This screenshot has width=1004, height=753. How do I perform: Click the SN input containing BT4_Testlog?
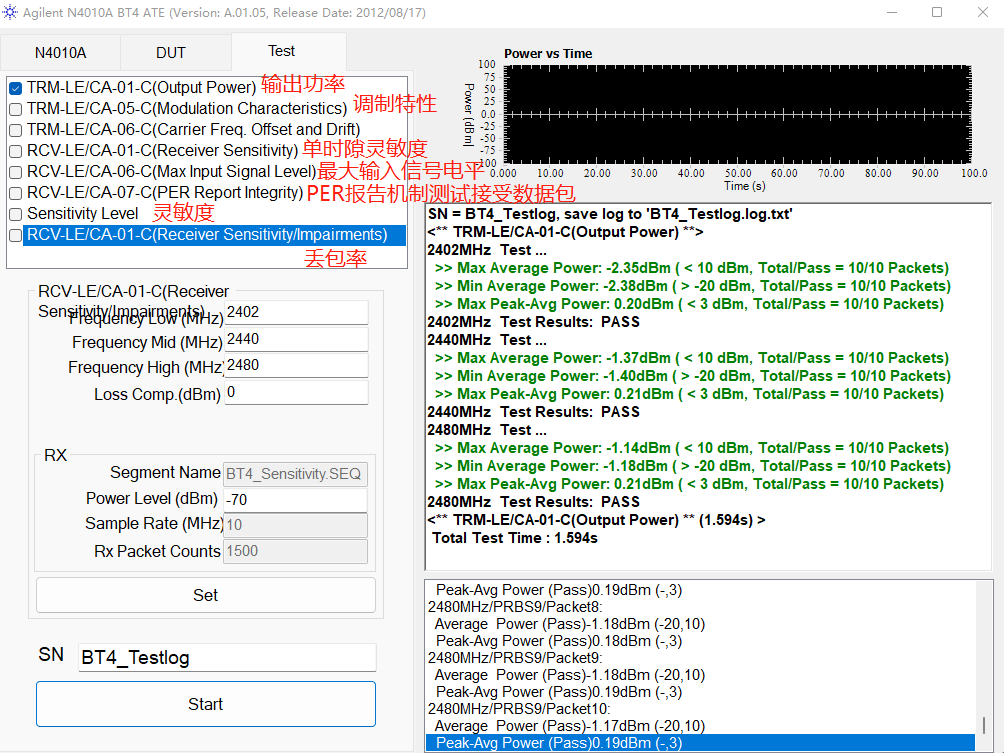point(227,658)
